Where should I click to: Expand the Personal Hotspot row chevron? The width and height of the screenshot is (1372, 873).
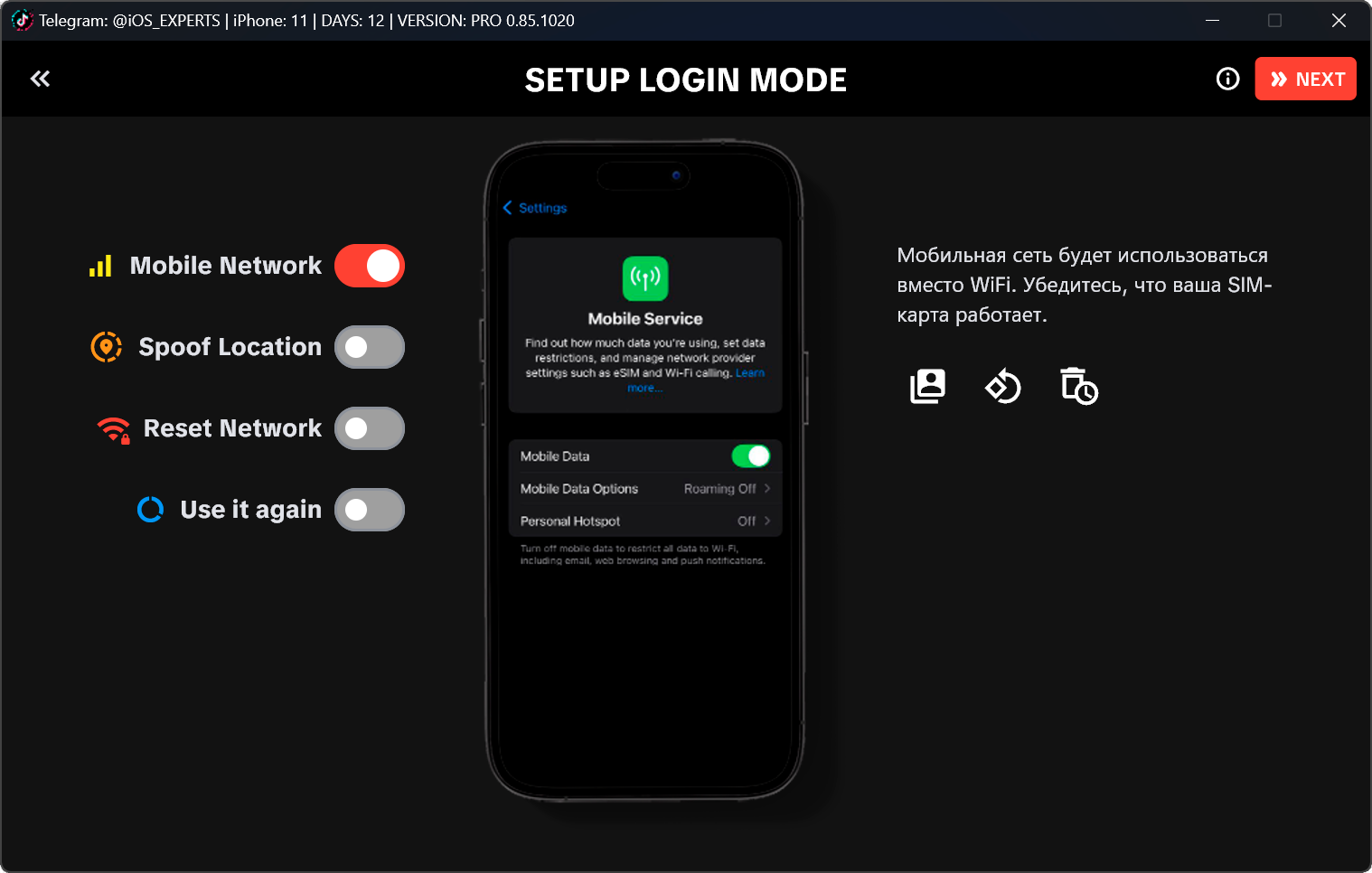pyautogui.click(x=767, y=521)
